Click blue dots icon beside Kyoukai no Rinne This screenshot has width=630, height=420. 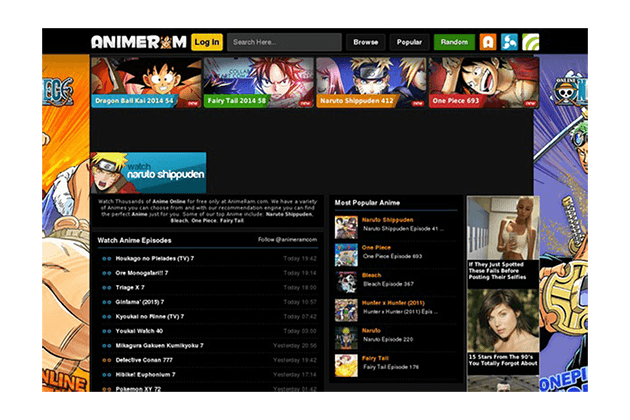[106, 316]
